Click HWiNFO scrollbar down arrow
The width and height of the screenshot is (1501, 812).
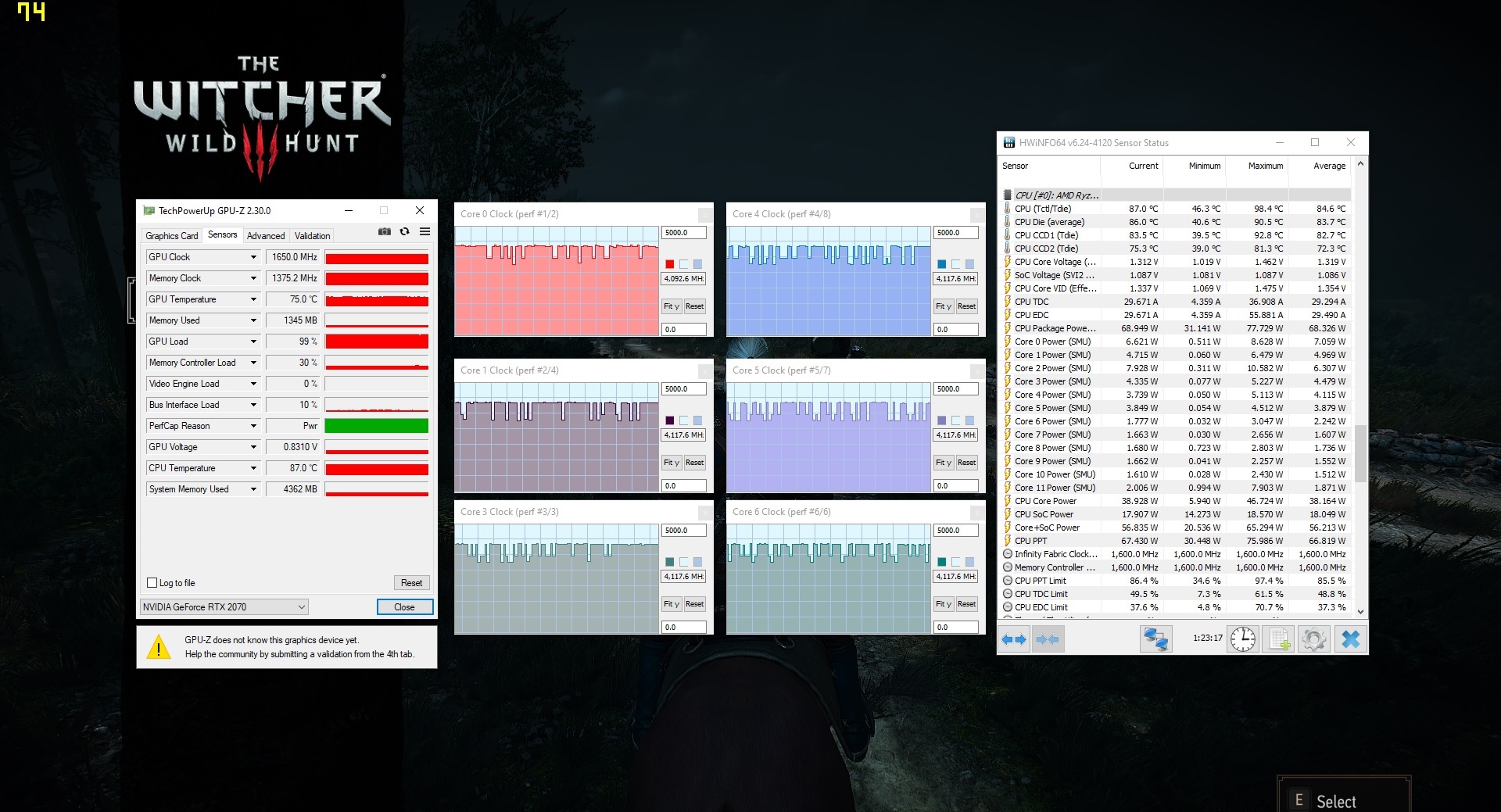click(x=1360, y=611)
